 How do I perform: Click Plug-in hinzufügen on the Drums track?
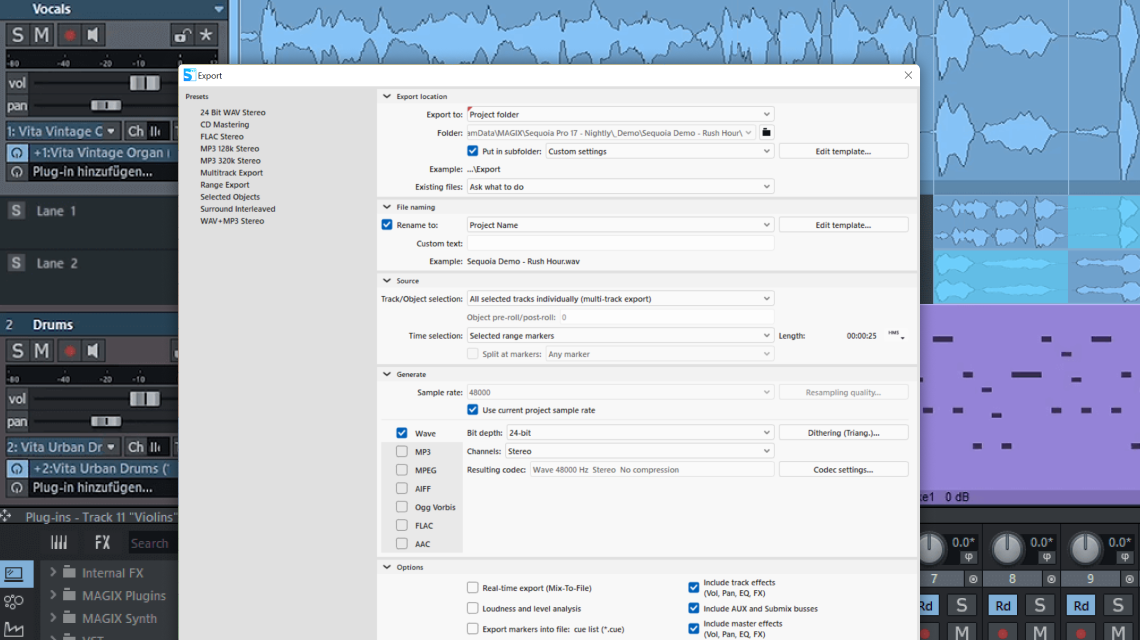pos(92,488)
